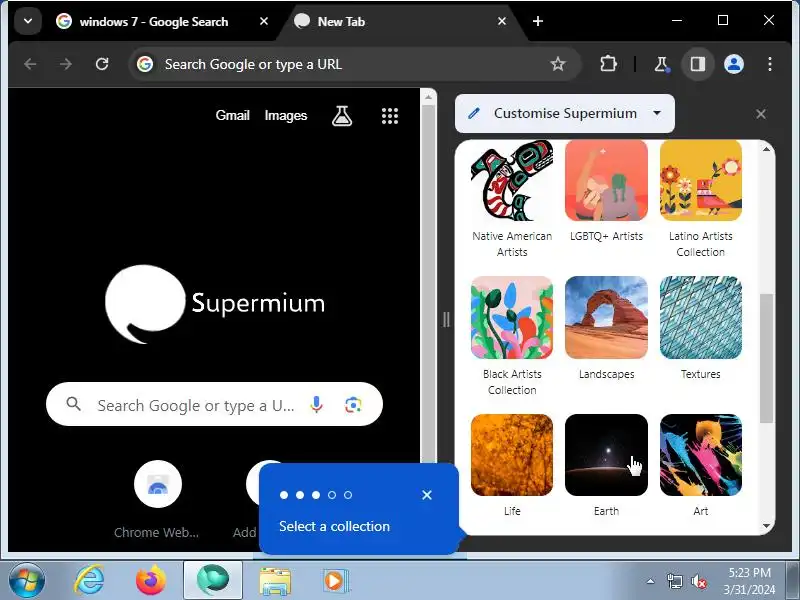Open the Windows Start orb
The image size is (800, 600).
point(27,581)
